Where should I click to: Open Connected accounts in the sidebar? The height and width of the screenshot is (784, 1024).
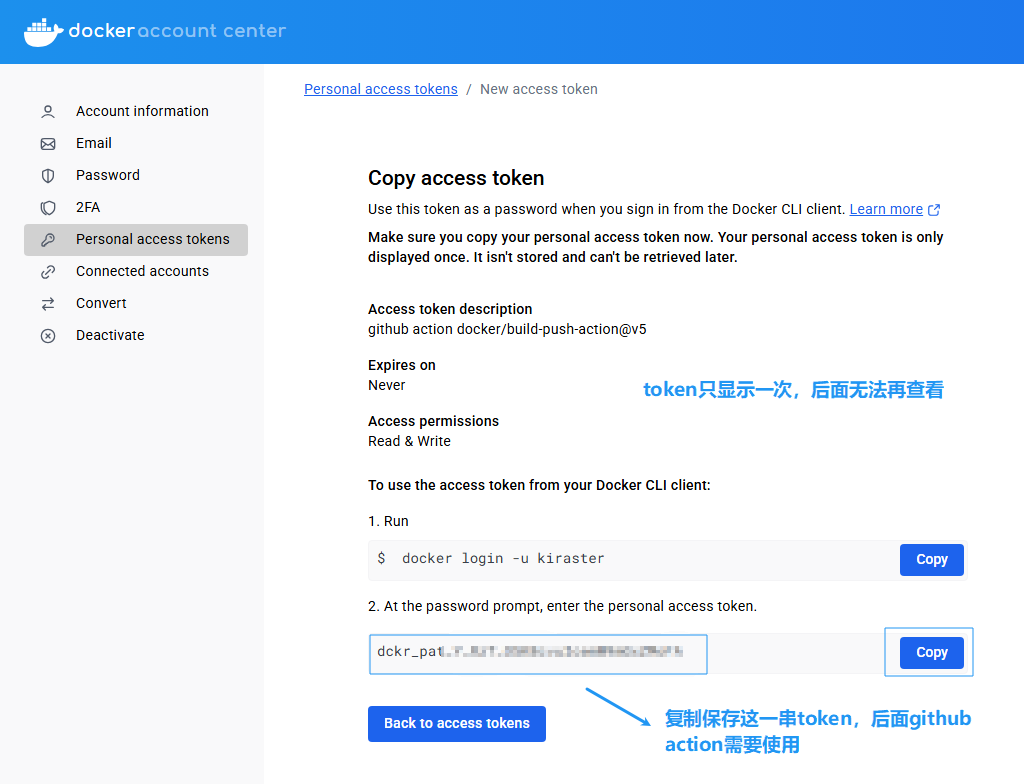(136, 271)
